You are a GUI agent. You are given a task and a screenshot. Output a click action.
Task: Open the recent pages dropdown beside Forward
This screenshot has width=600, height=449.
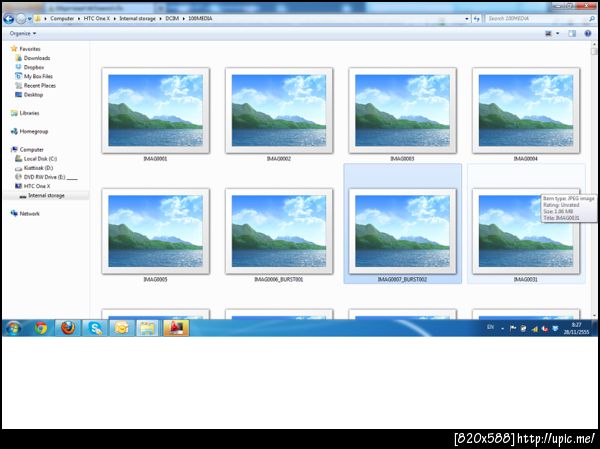click(29, 19)
